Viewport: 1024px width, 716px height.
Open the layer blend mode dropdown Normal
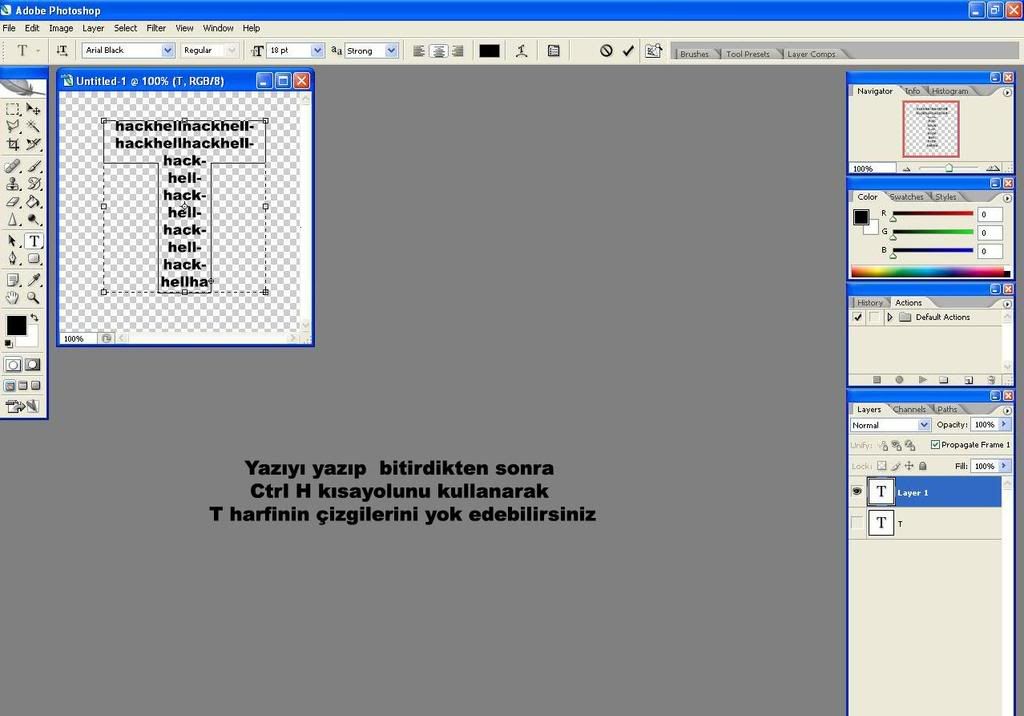923,425
